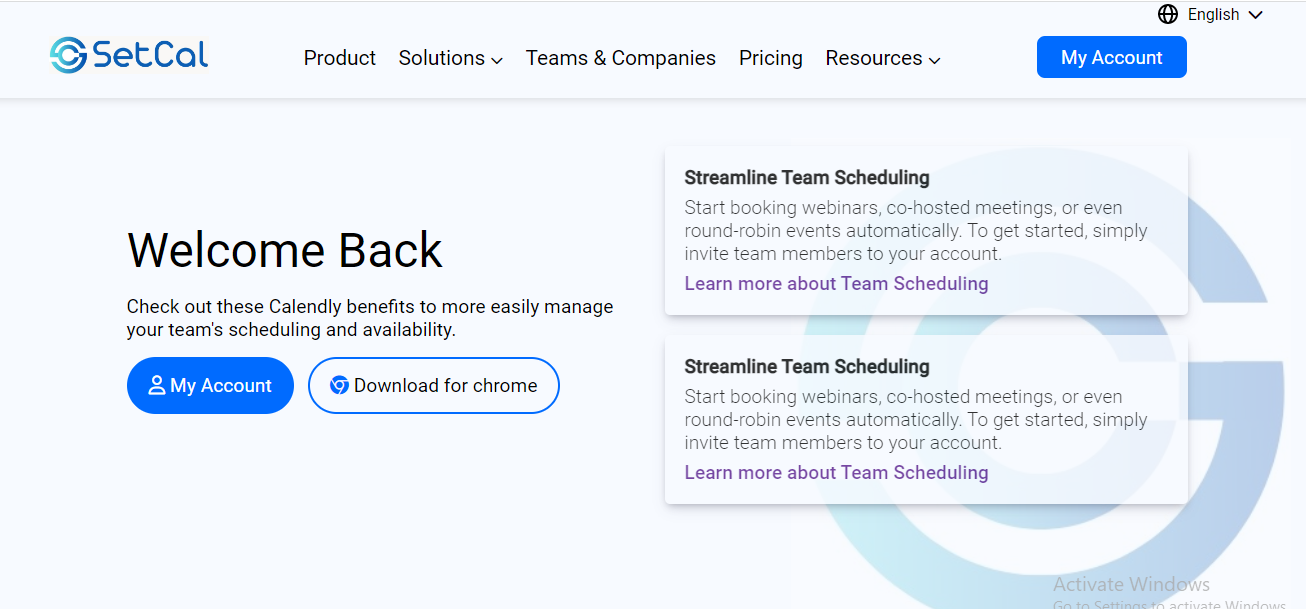Click the Download for chrome button
This screenshot has height=609, width=1306.
click(x=433, y=385)
